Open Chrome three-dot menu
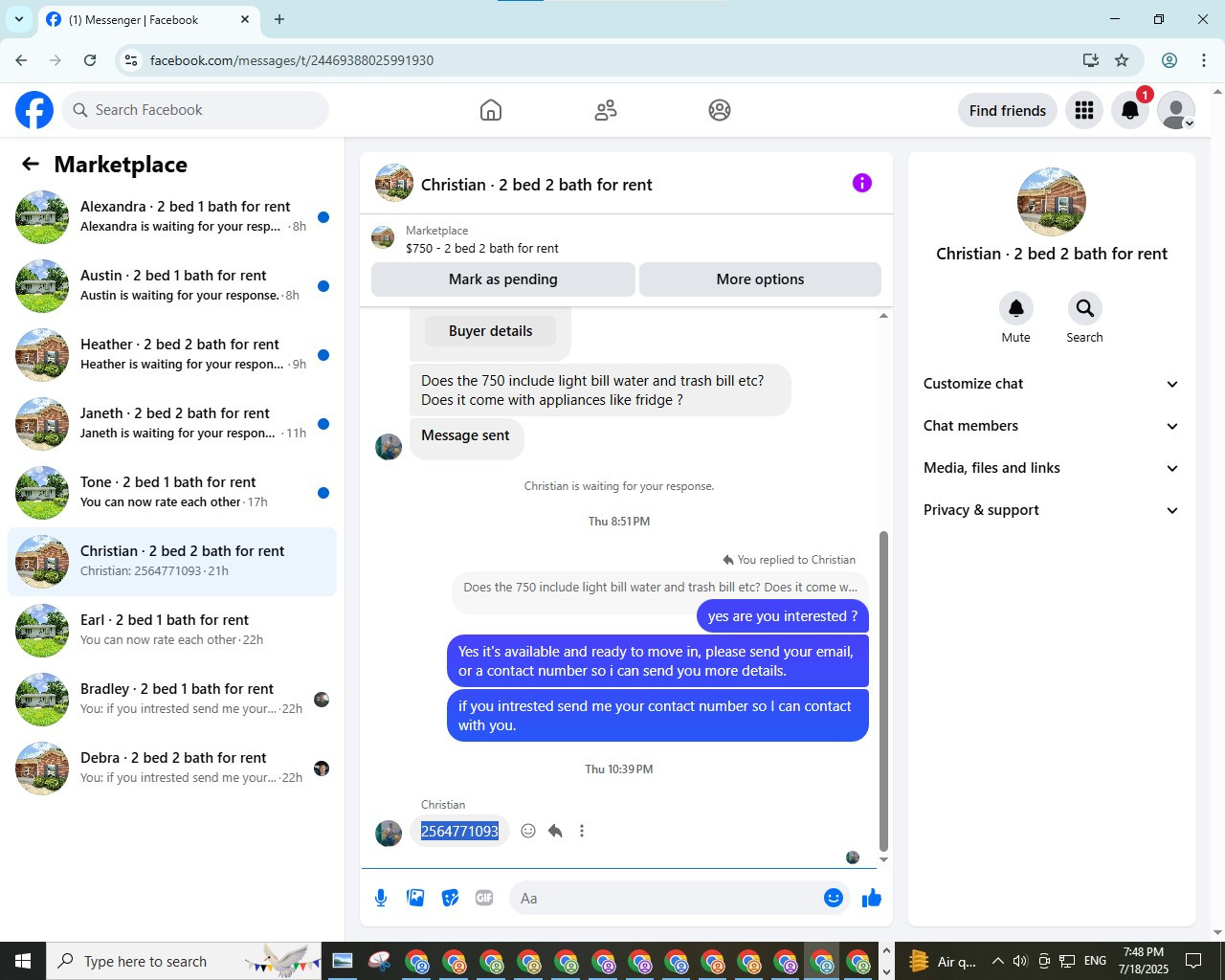Image resolution: width=1225 pixels, height=980 pixels. tap(1204, 60)
